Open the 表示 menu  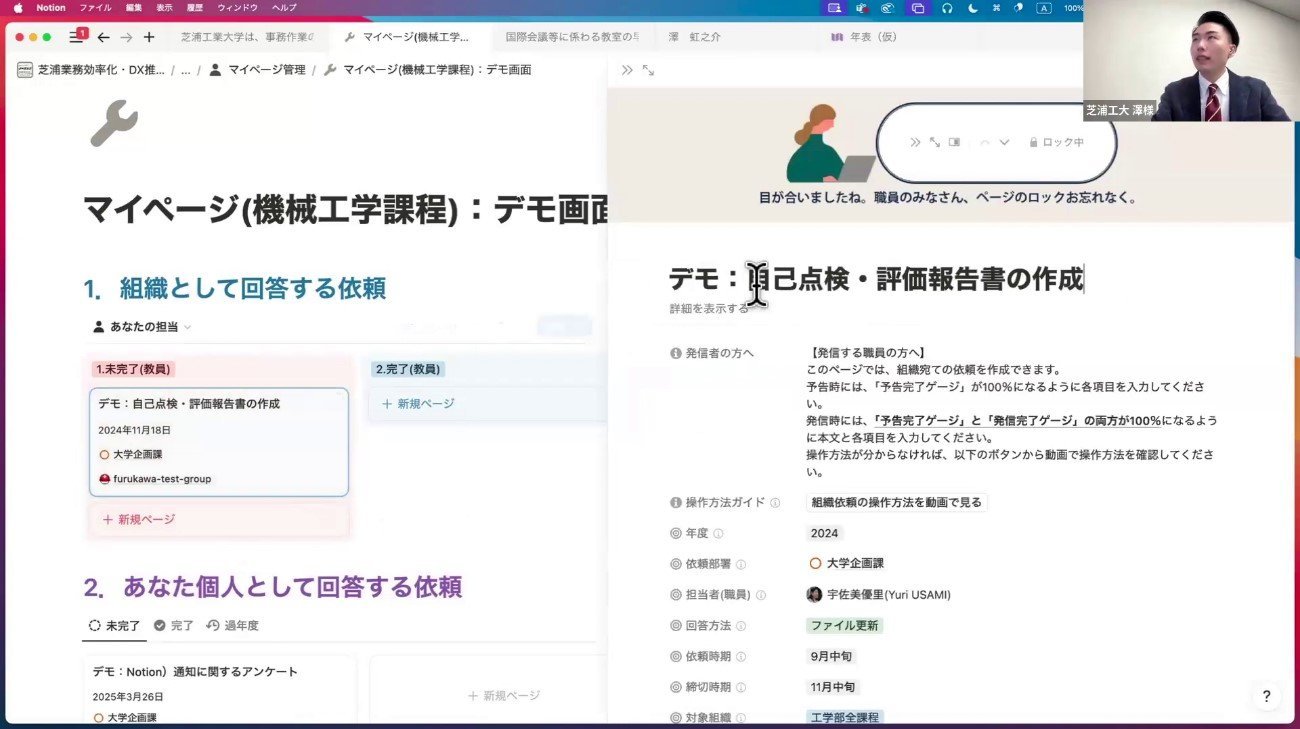164,8
